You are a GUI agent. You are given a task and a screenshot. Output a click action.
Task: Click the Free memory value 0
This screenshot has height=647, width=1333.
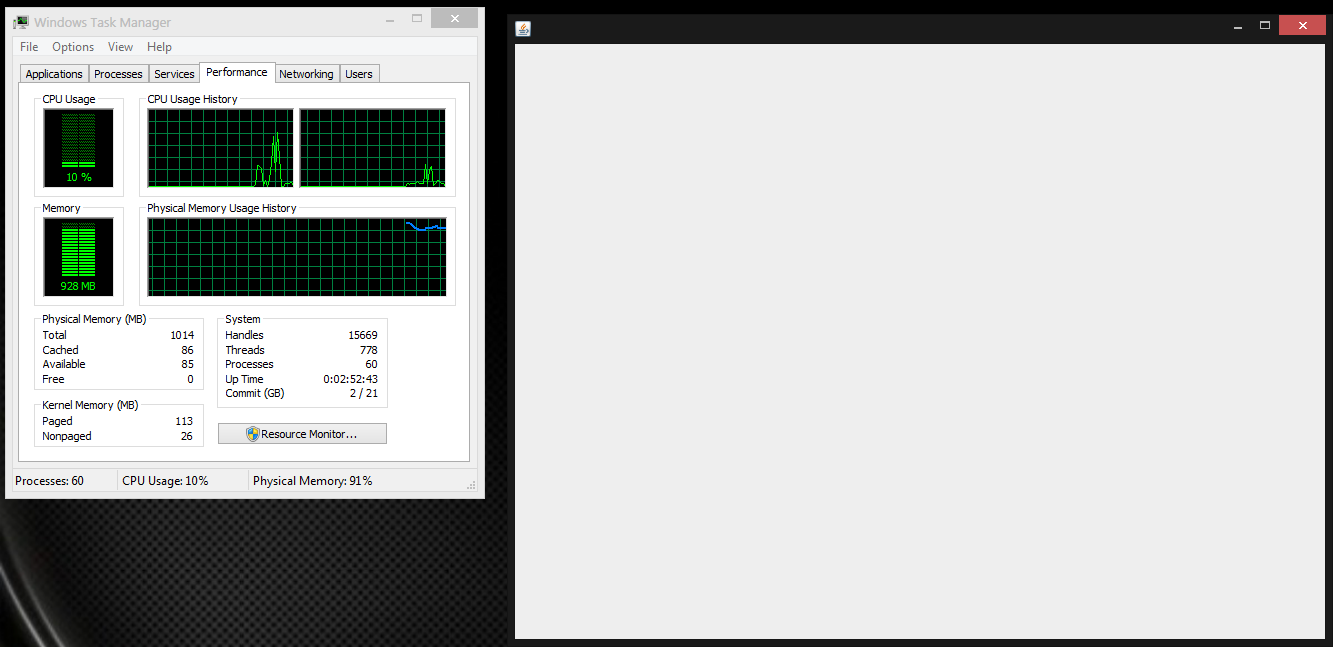pyautogui.click(x=191, y=379)
